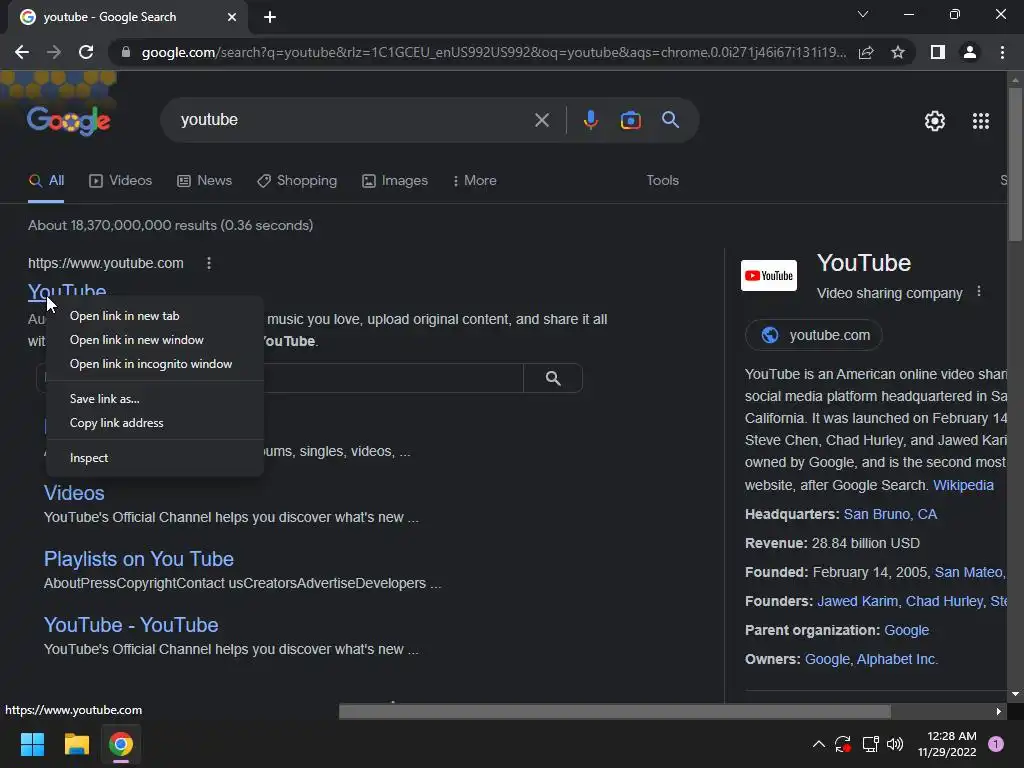Image resolution: width=1024 pixels, height=768 pixels.
Task: Select Inspect from the context menu
Action: (x=155, y=458)
